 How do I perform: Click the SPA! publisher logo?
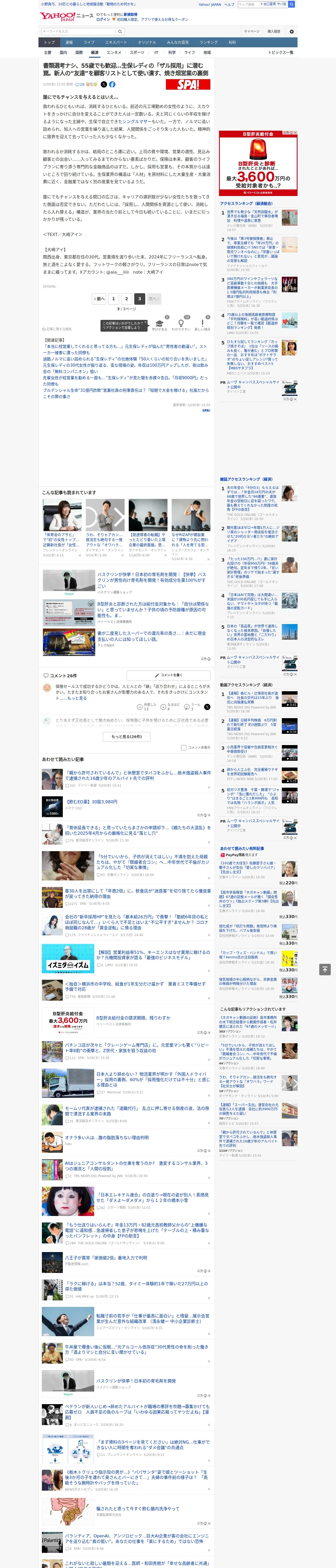(188, 85)
